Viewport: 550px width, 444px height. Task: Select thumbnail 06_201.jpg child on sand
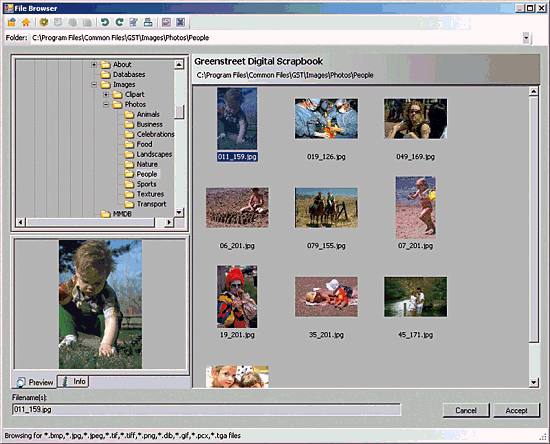click(237, 208)
